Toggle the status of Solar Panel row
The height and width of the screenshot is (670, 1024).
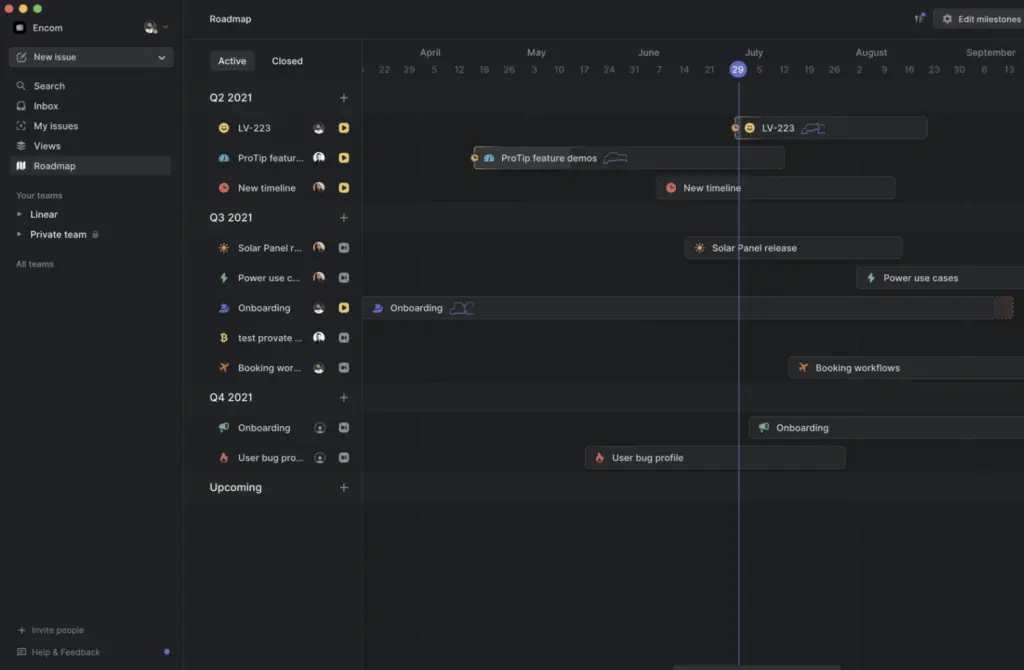(x=344, y=247)
